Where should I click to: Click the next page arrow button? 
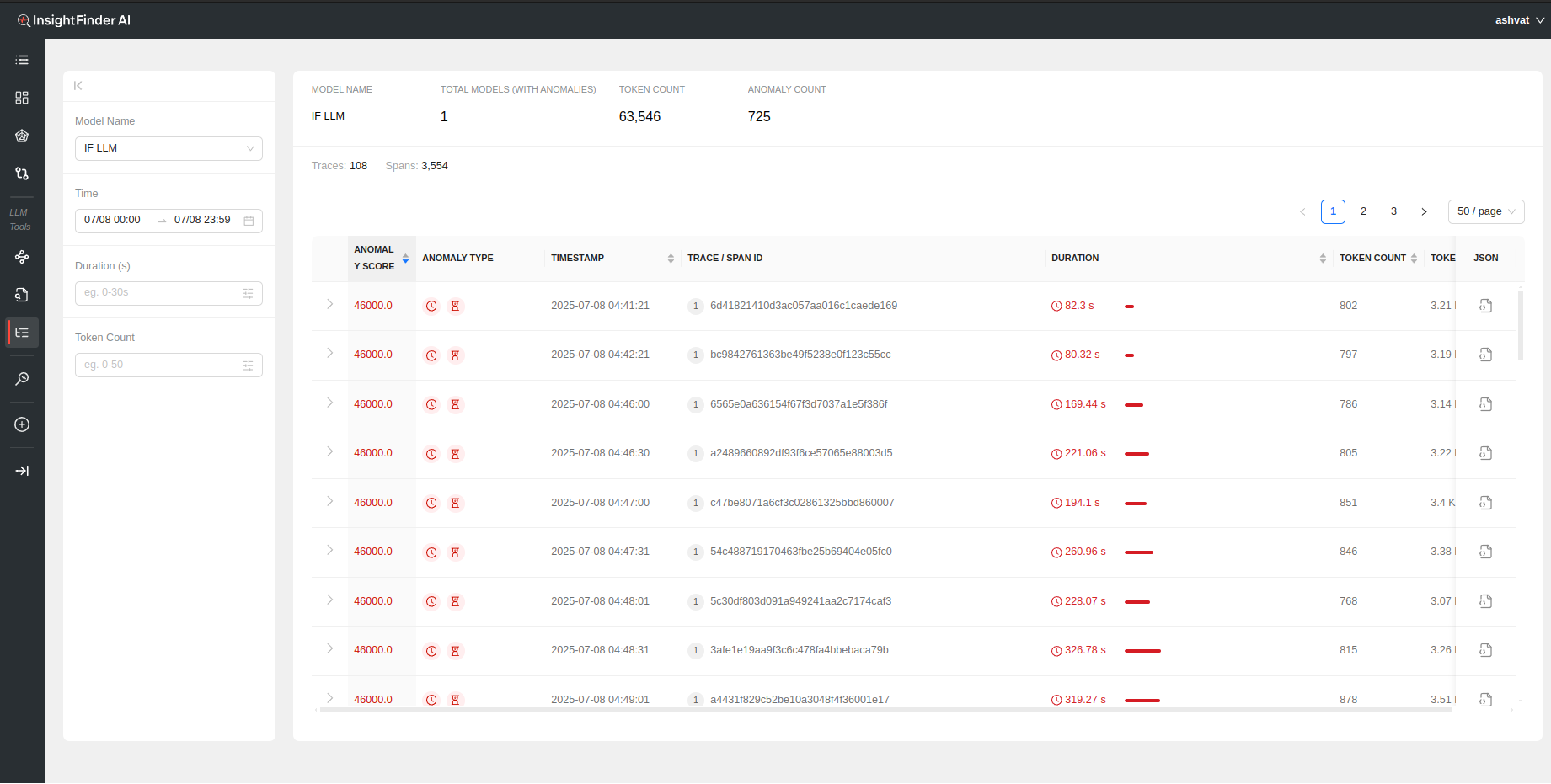click(x=1424, y=211)
